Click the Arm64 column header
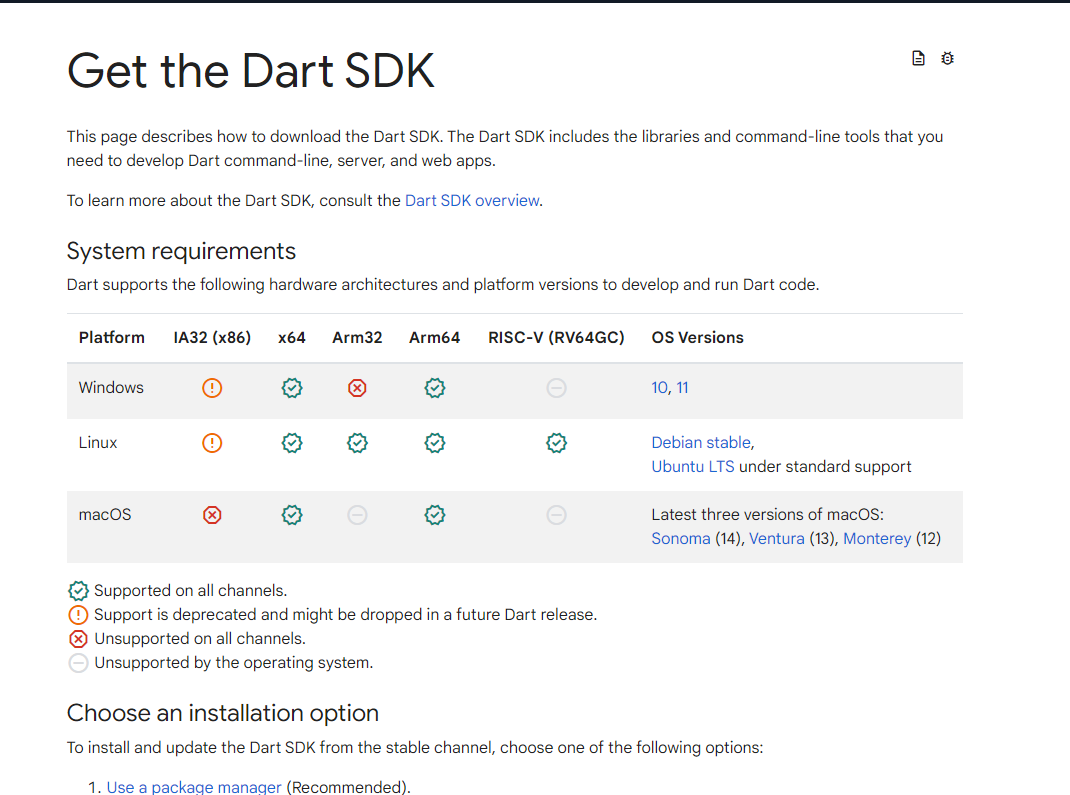This screenshot has height=795, width=1070. coord(435,338)
